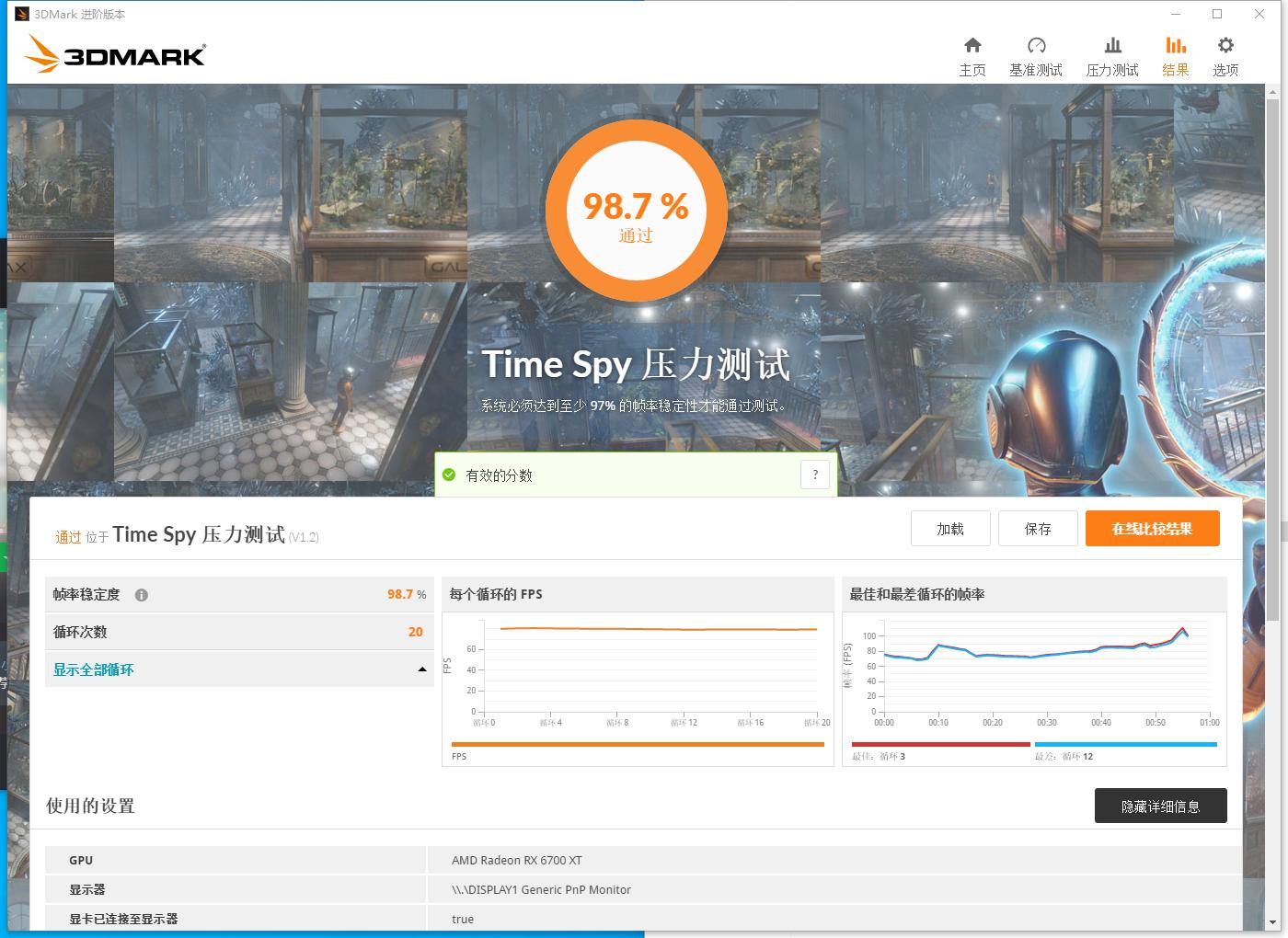Switch to the 结果 results tab
Viewport: 1288px width, 938px height.
(x=1175, y=53)
